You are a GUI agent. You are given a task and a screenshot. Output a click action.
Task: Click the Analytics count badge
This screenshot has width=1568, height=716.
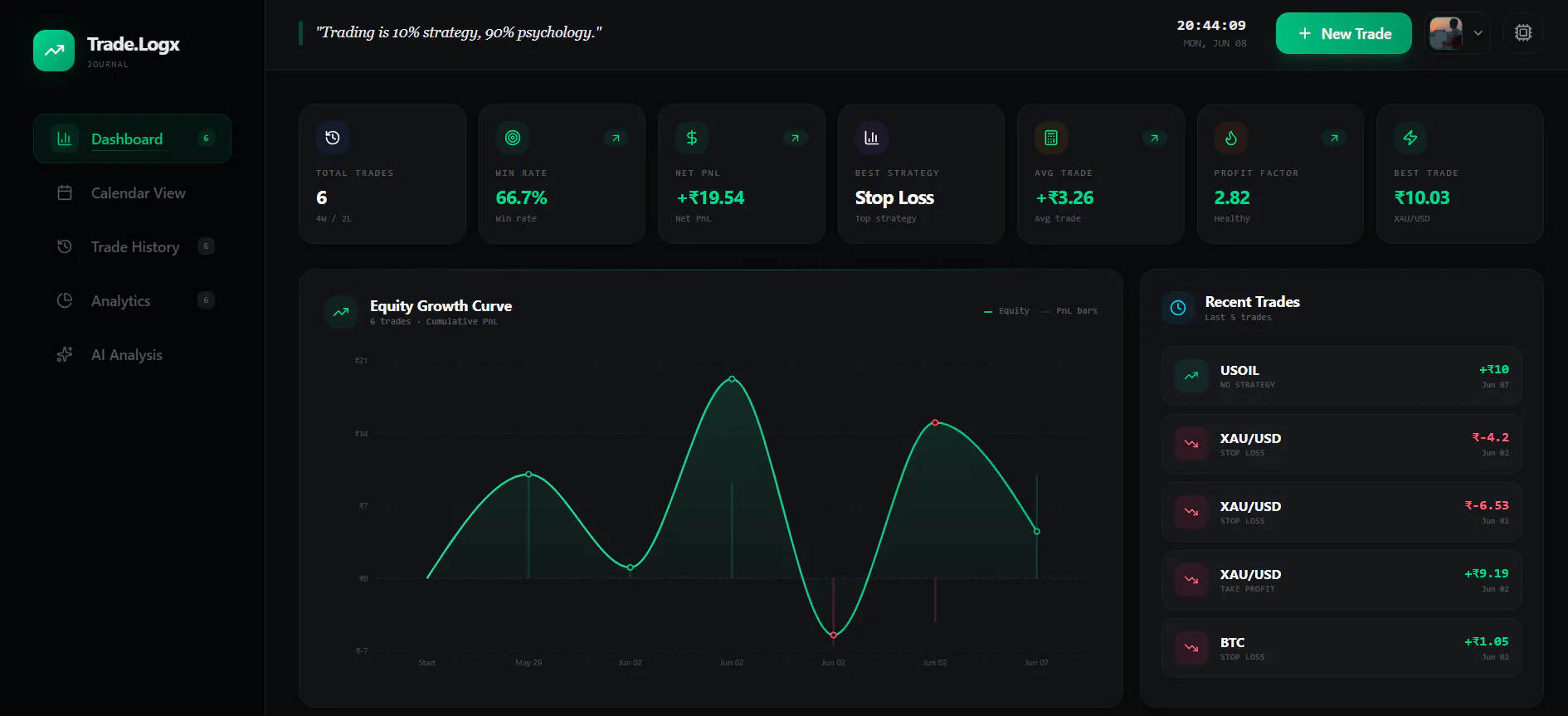point(207,300)
